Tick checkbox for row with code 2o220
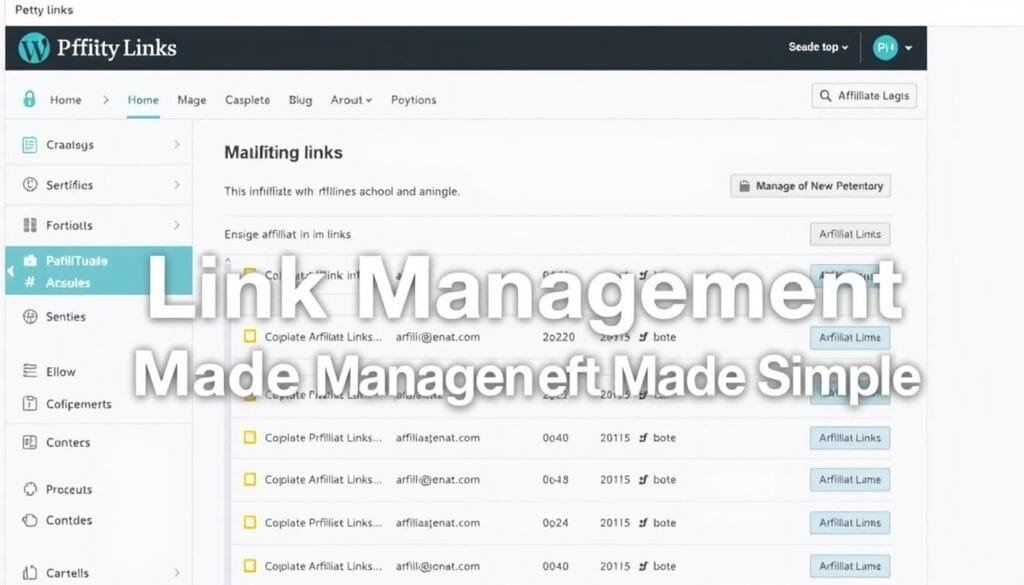This screenshot has width=1024, height=585. [249, 337]
